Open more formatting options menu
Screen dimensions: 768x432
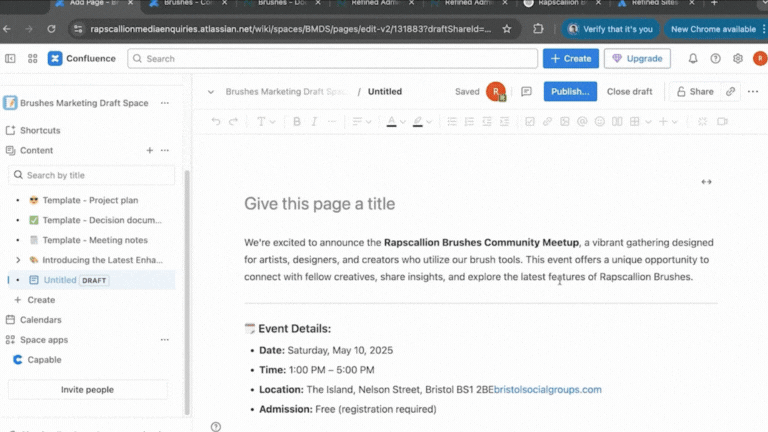332,121
